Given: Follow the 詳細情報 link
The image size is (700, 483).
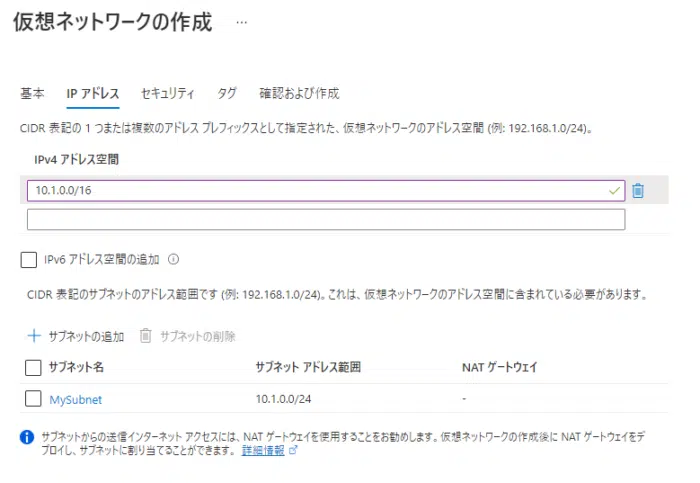Looking at the screenshot, I should [262, 451].
